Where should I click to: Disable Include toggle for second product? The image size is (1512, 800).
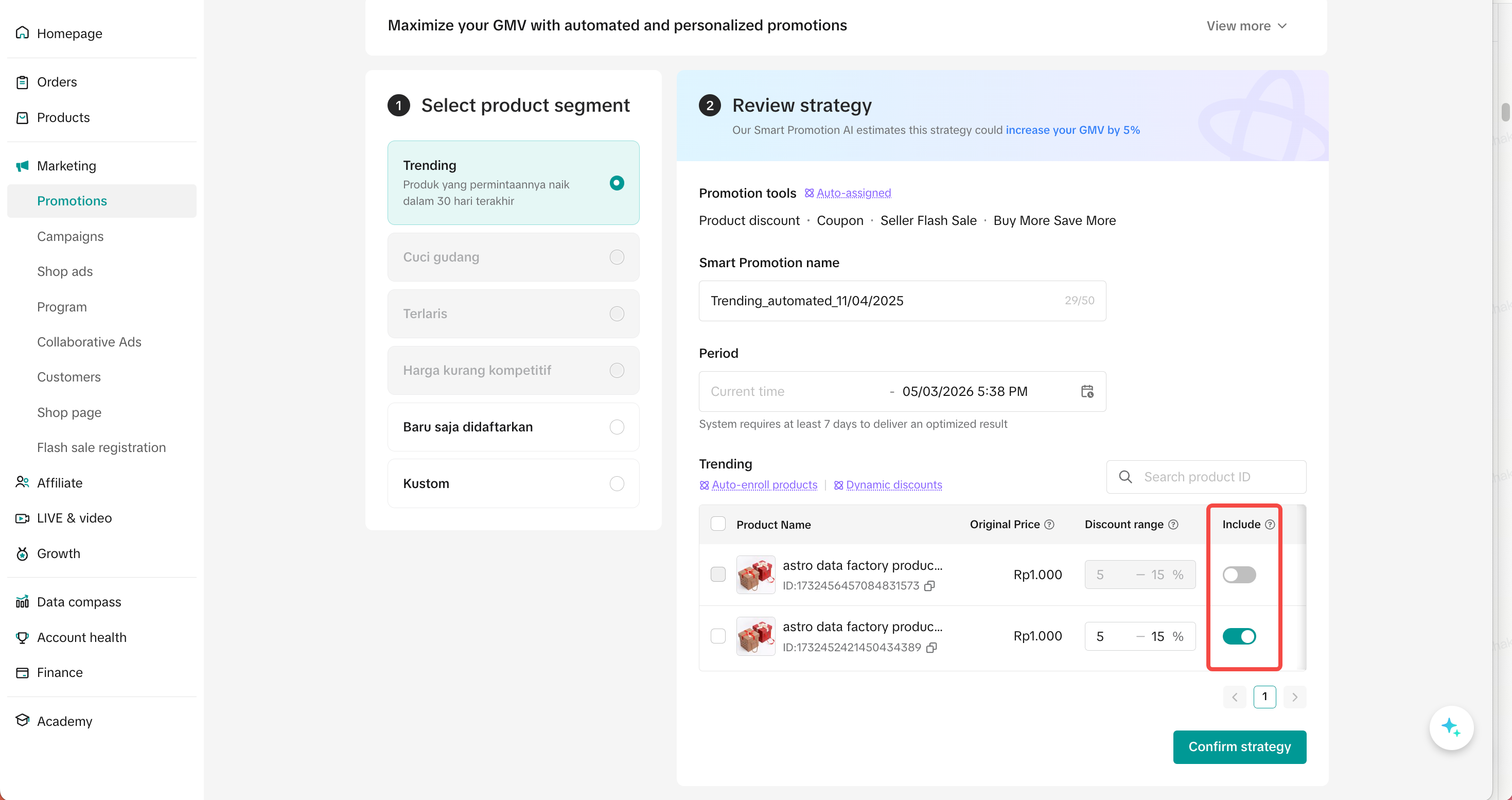(1239, 636)
